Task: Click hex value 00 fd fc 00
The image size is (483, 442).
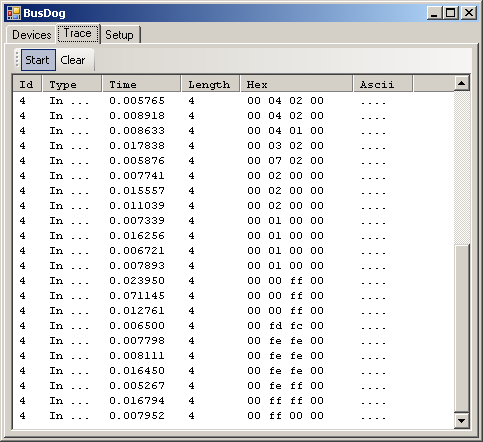Action: pyautogui.click(x=285, y=326)
